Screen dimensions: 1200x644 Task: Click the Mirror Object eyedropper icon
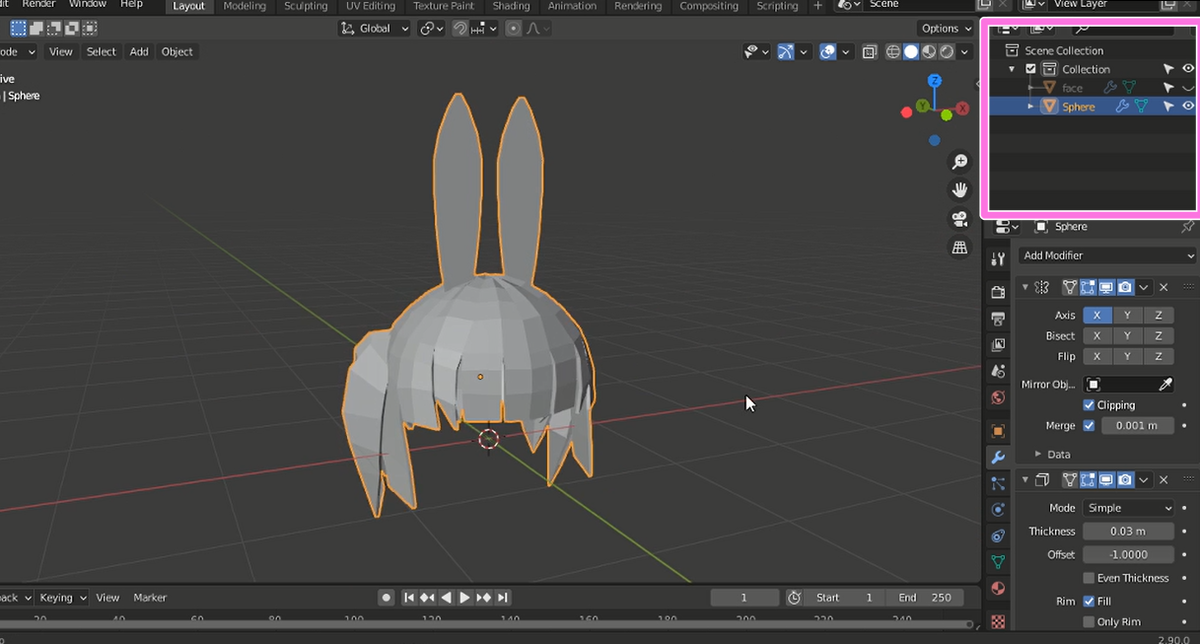[1165, 384]
